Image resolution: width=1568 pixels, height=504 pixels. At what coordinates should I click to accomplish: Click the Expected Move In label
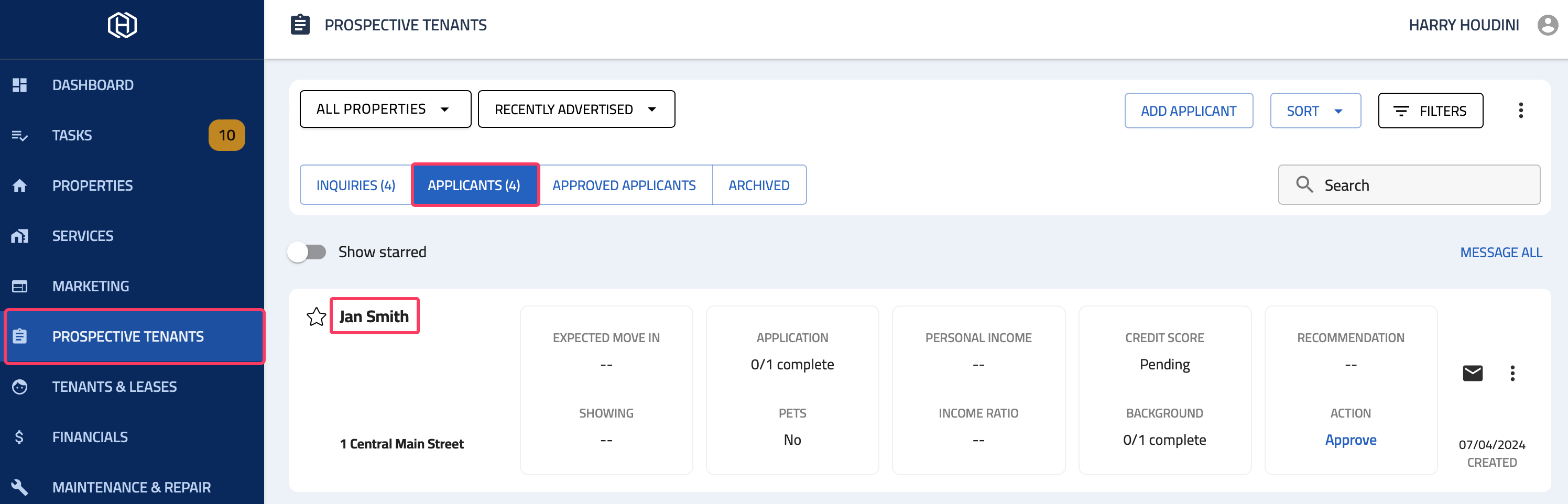(606, 338)
